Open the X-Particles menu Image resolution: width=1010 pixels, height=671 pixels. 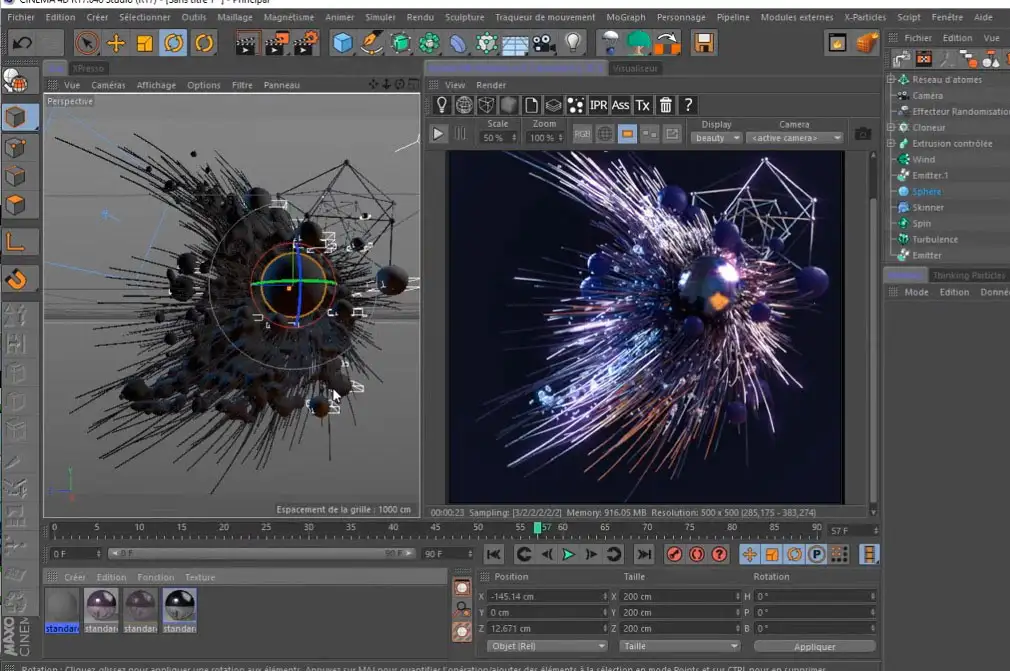pos(865,17)
